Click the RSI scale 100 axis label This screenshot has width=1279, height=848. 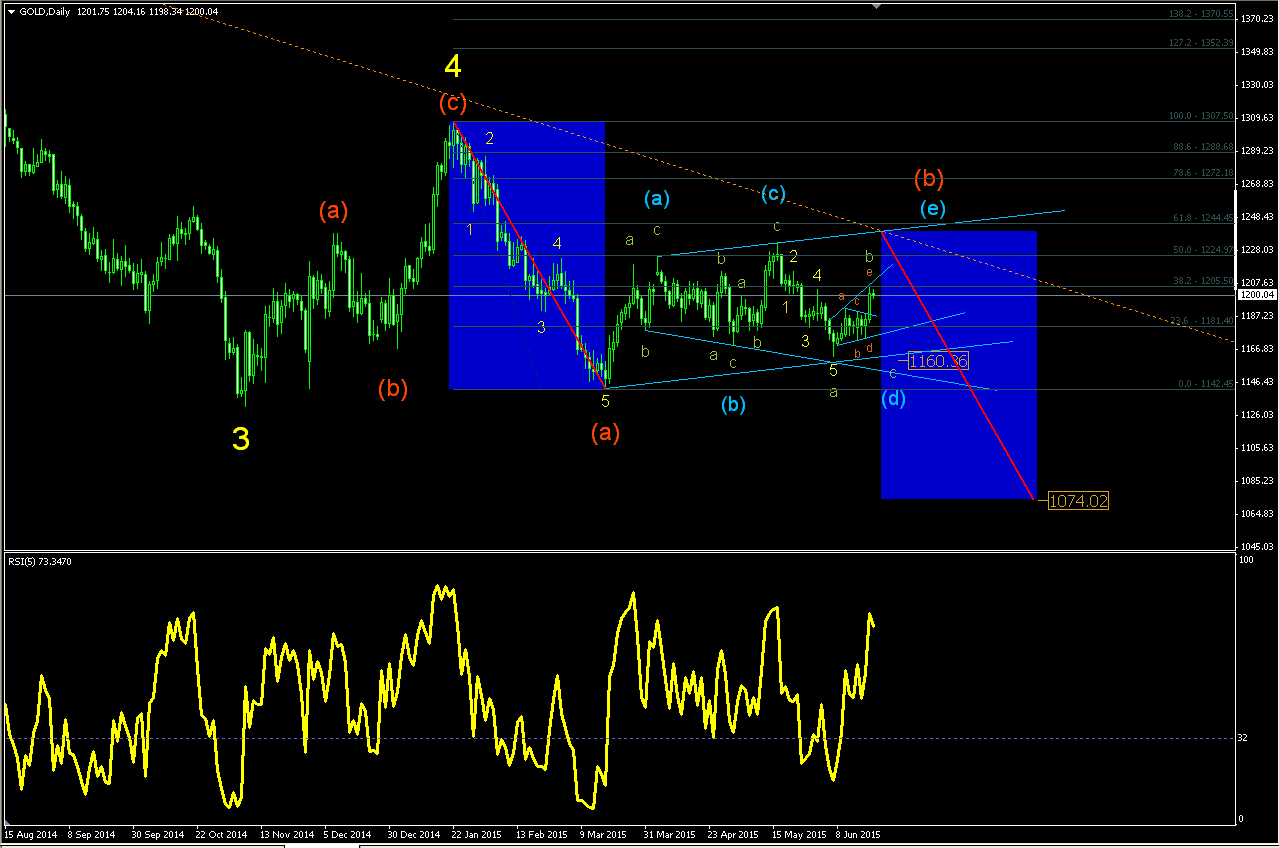1246,560
